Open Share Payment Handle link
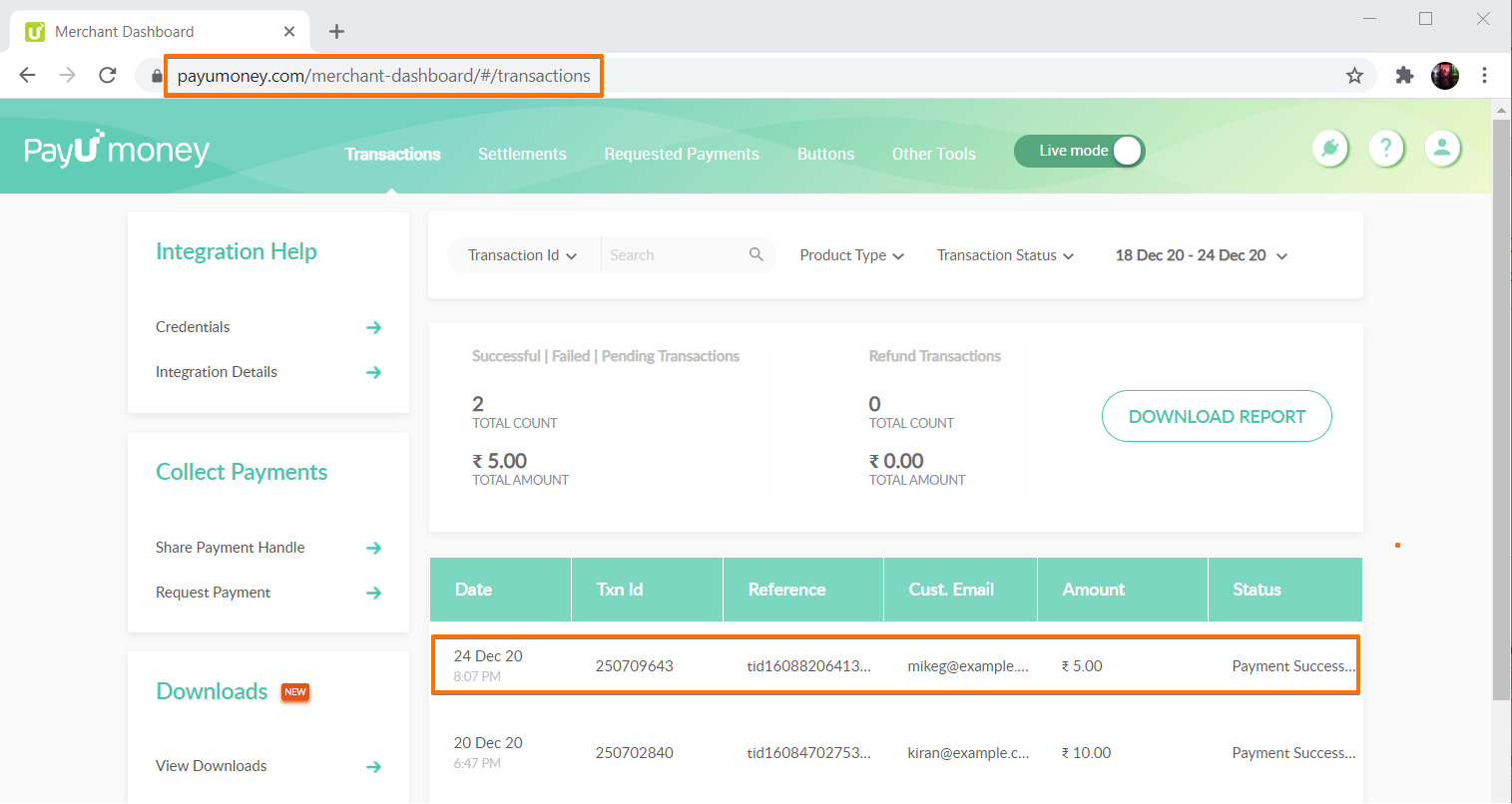 (x=231, y=548)
